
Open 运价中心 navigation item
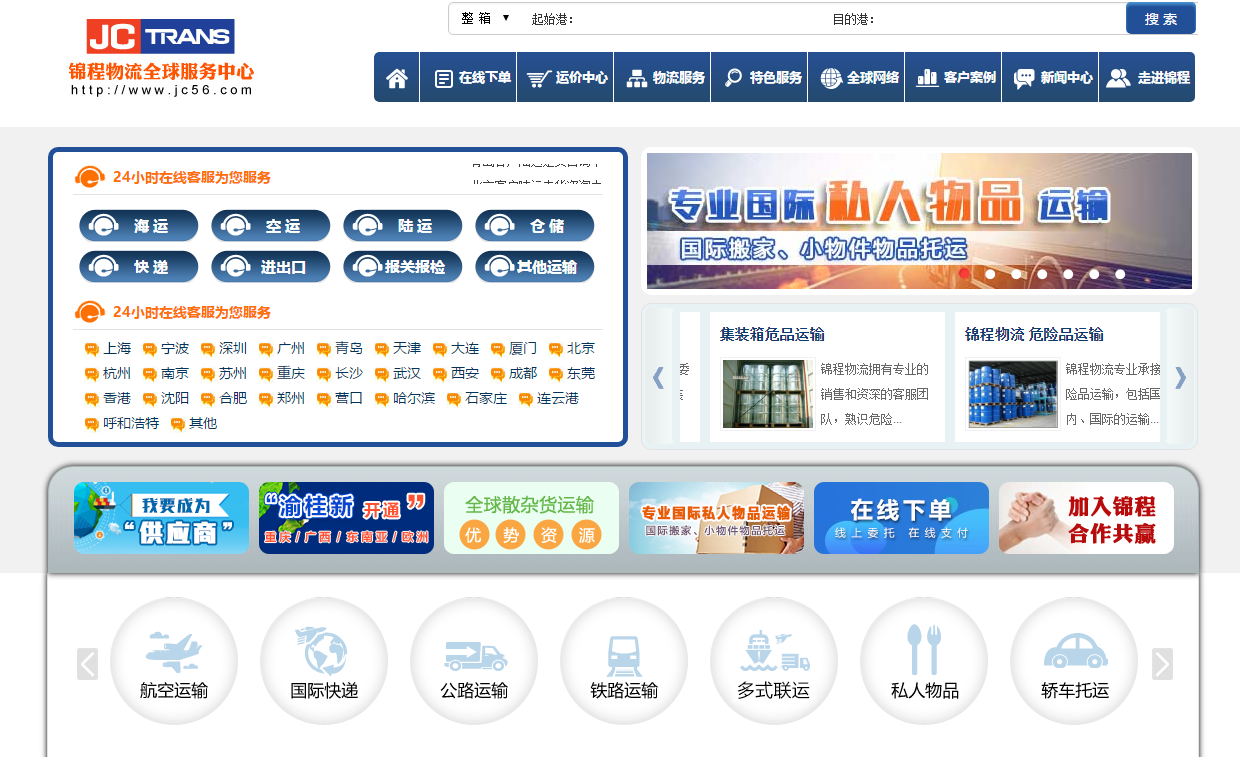point(565,77)
